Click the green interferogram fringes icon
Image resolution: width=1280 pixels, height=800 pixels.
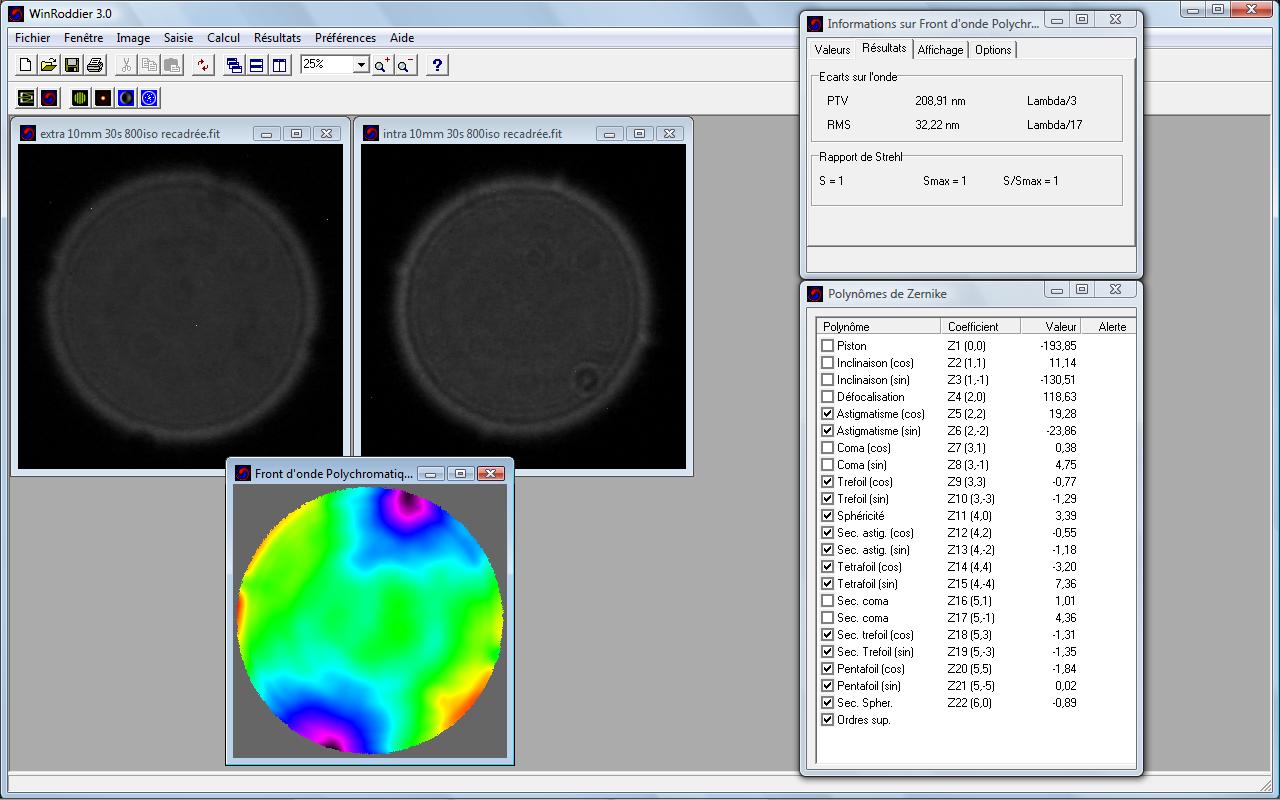[79, 97]
